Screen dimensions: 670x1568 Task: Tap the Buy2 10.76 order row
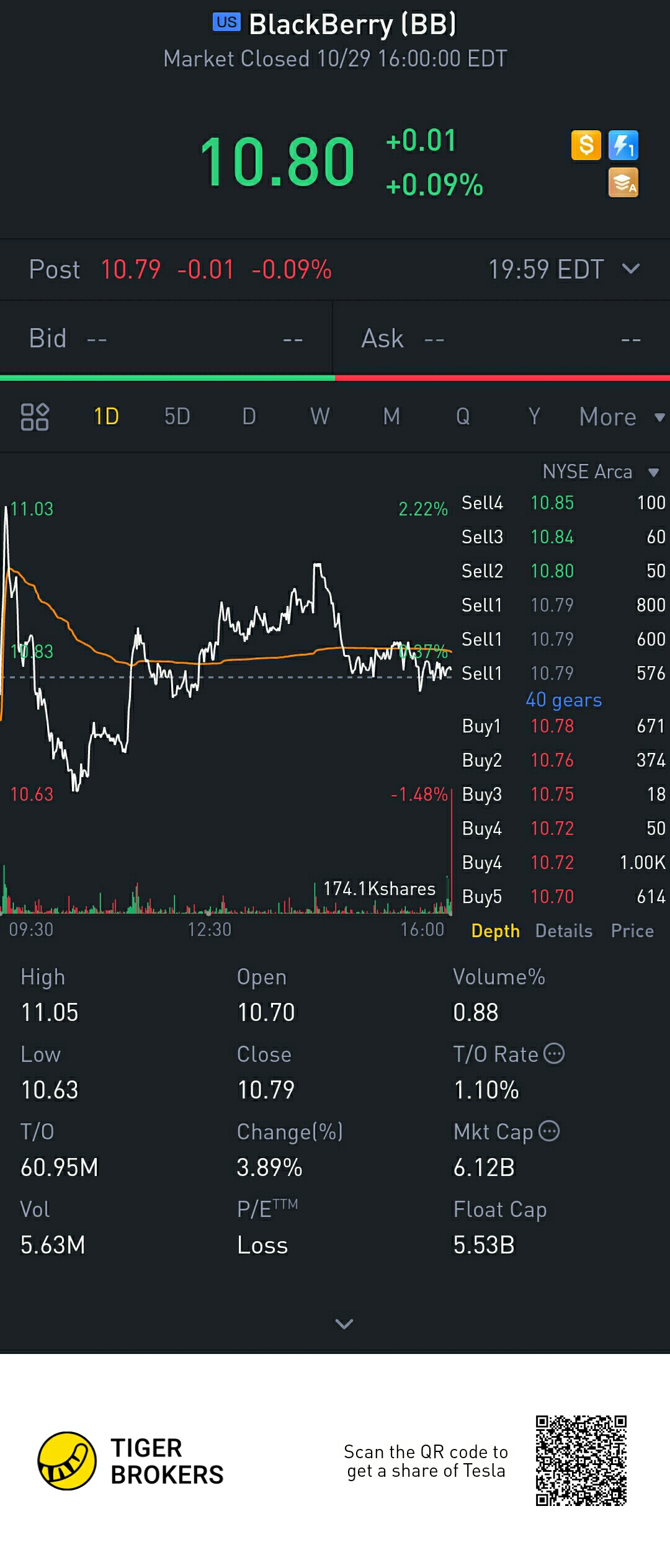point(563,760)
